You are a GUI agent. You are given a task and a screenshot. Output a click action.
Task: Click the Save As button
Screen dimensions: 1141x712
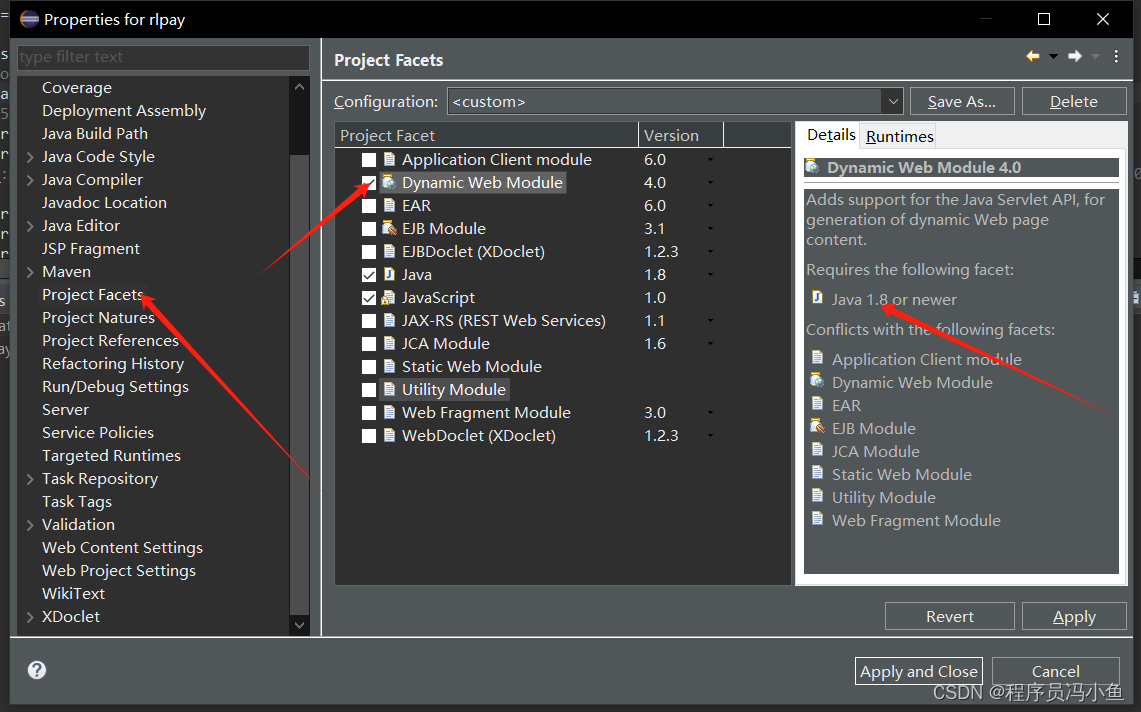click(962, 101)
